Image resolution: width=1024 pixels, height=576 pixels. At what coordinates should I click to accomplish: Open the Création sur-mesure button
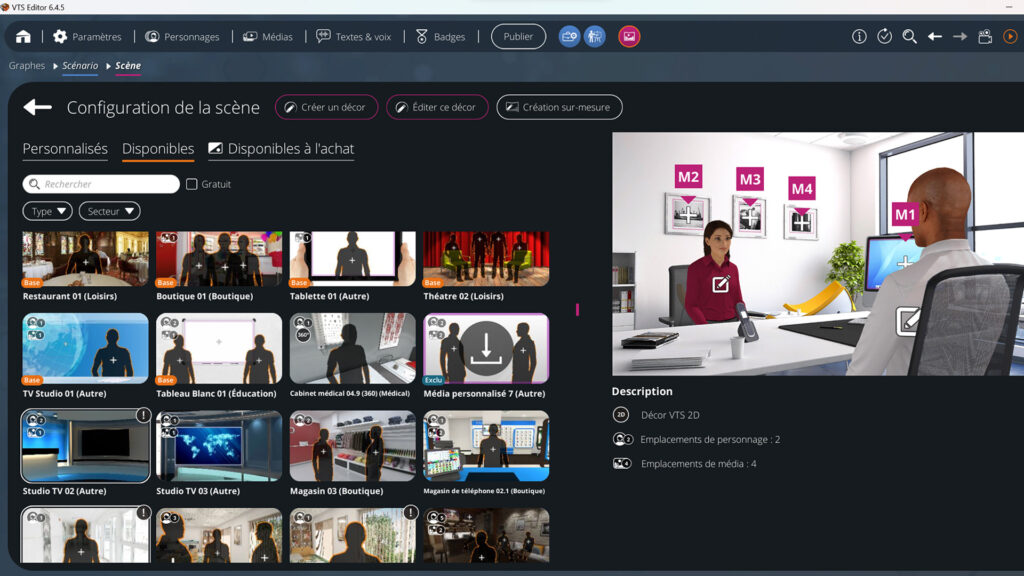(559, 107)
